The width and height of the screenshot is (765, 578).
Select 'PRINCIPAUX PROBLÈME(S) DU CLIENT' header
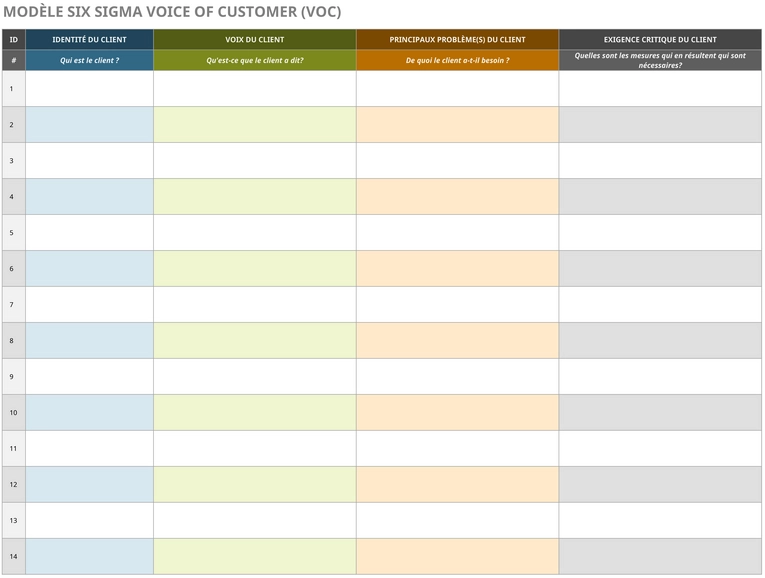(x=458, y=40)
